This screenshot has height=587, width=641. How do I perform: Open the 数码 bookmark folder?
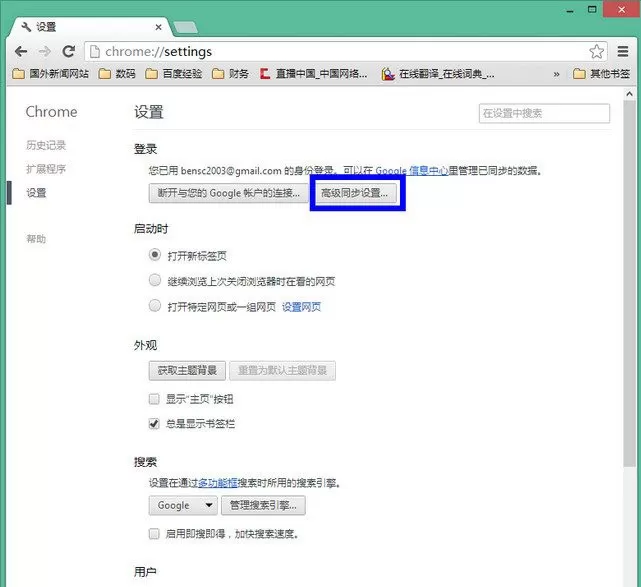click(x=117, y=74)
